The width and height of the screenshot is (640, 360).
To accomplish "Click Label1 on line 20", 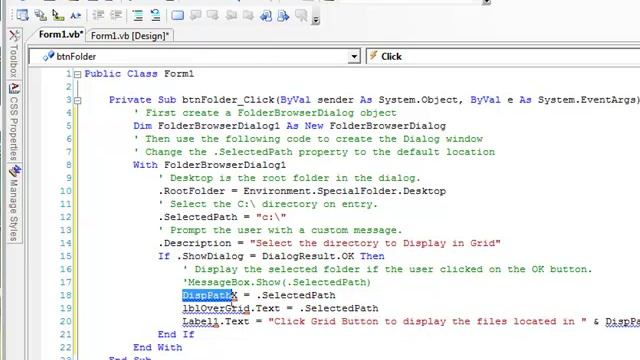I will click(x=200, y=321).
